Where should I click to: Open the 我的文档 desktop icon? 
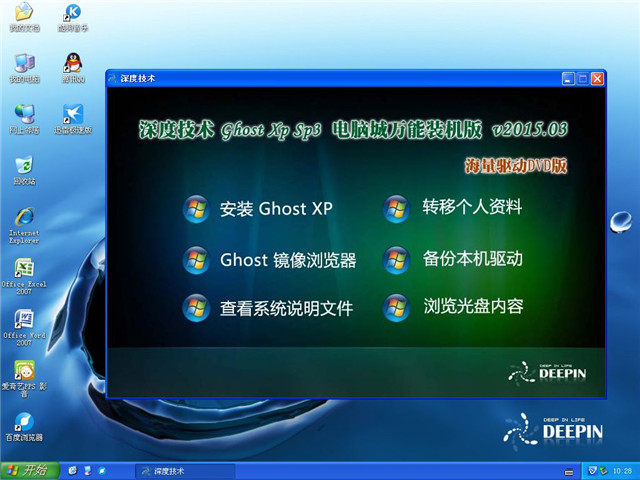pos(24,16)
